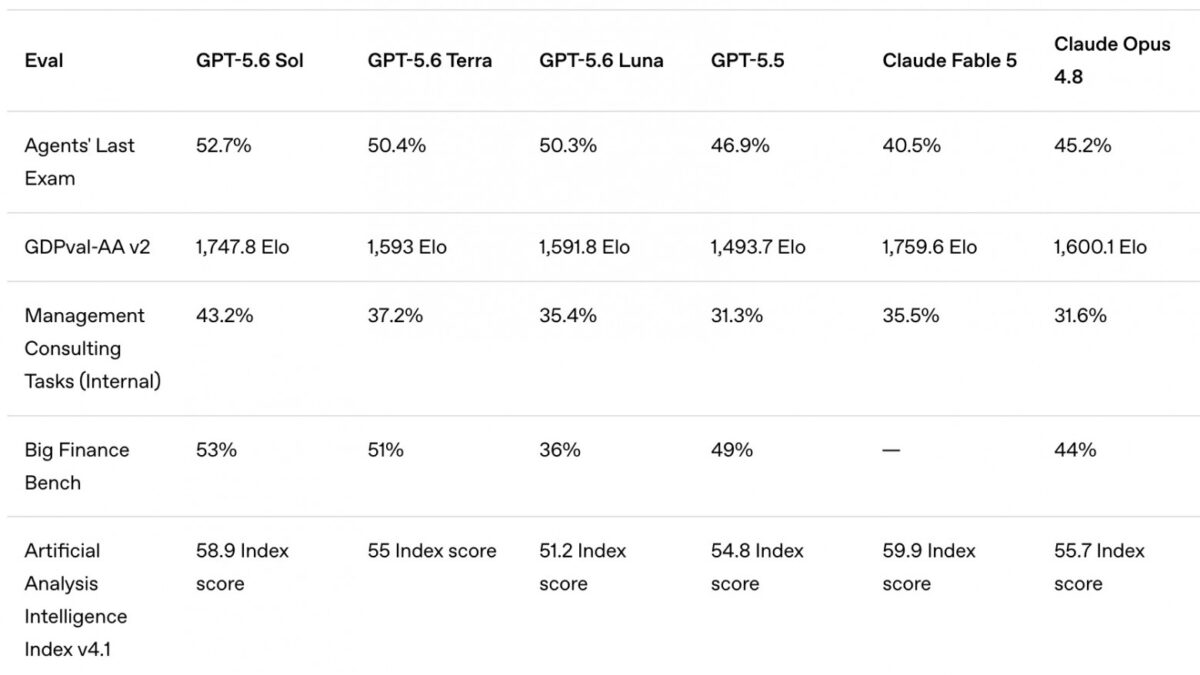Image resolution: width=1200 pixels, height=675 pixels.
Task: Select the Agents' Last Exam row label
Action: (80, 162)
